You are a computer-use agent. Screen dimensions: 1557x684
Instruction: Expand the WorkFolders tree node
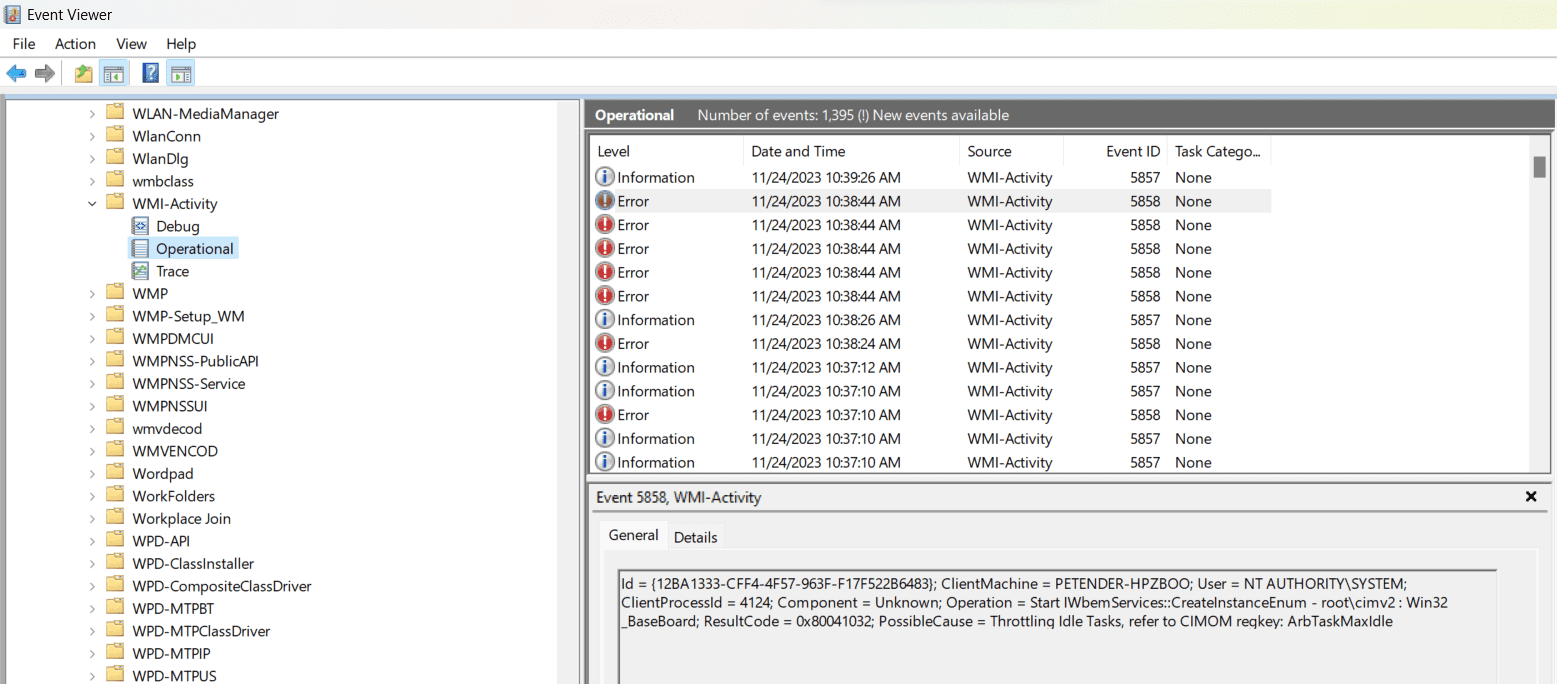[x=92, y=495]
